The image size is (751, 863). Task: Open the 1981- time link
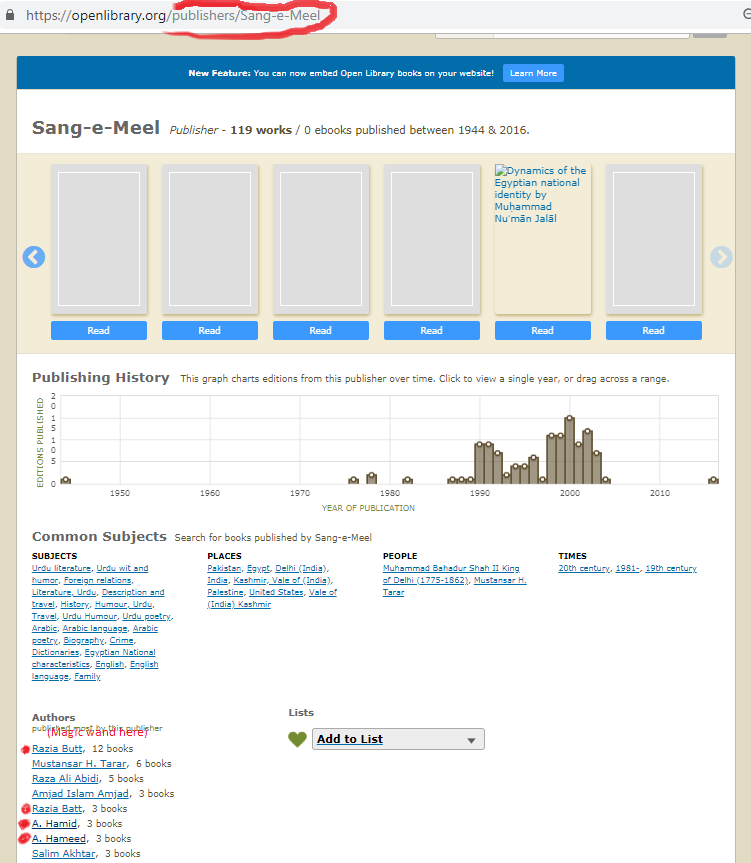627,568
